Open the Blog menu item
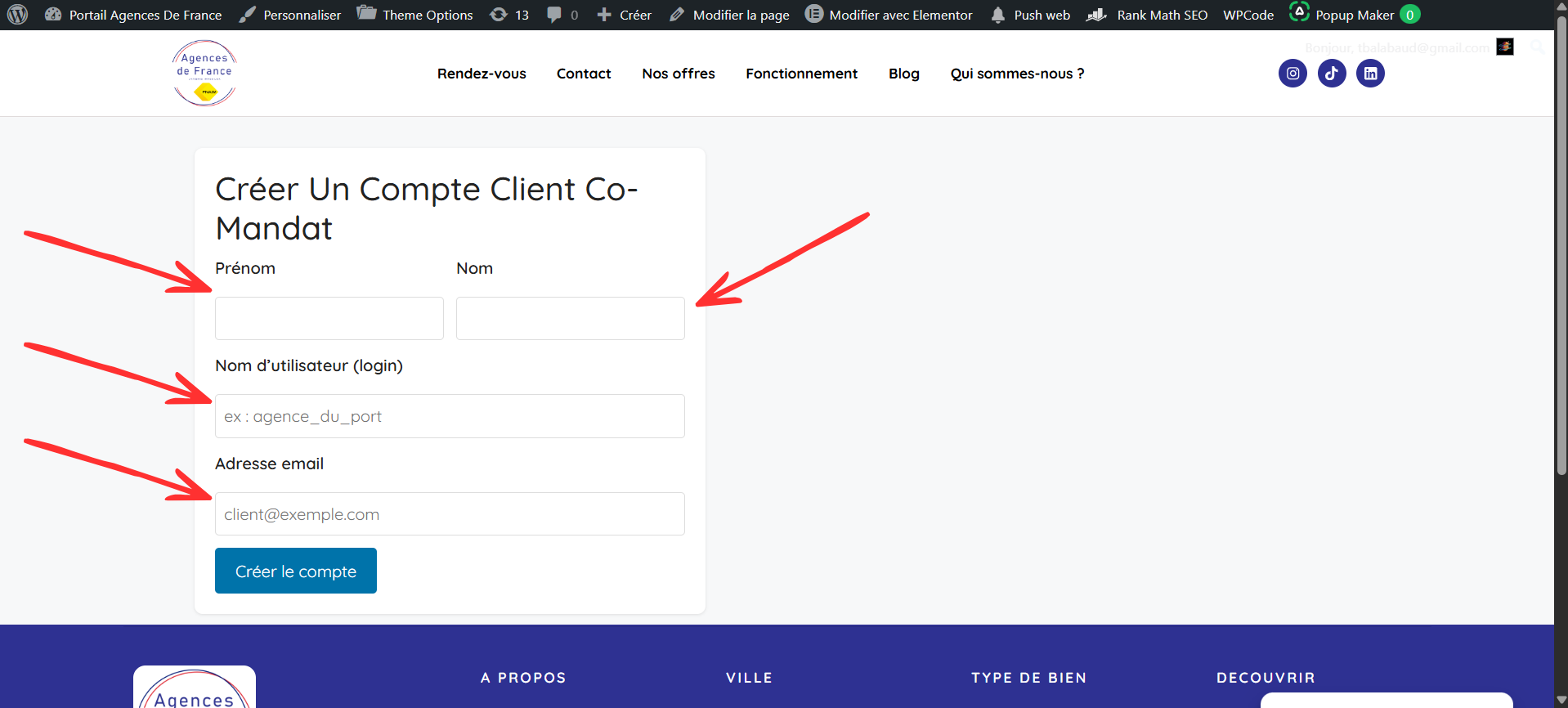This screenshot has width=1568, height=708. (904, 74)
